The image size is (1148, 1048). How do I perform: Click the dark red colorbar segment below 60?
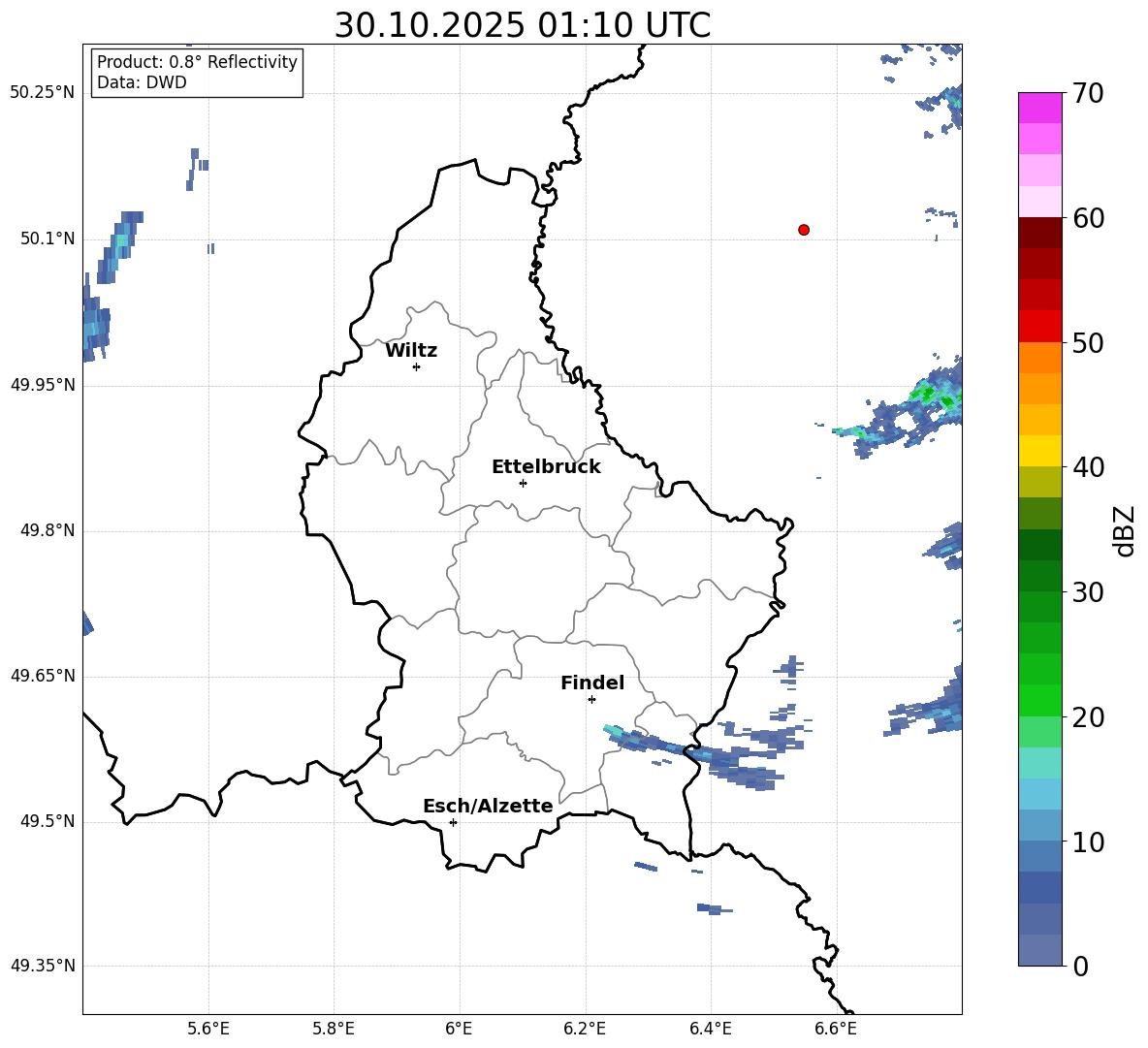[1039, 233]
